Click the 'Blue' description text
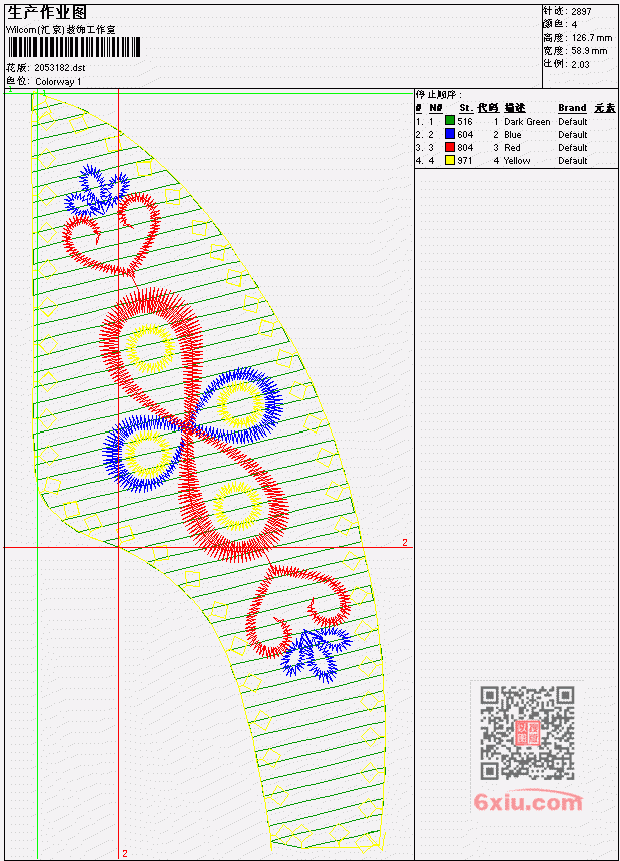 point(513,135)
